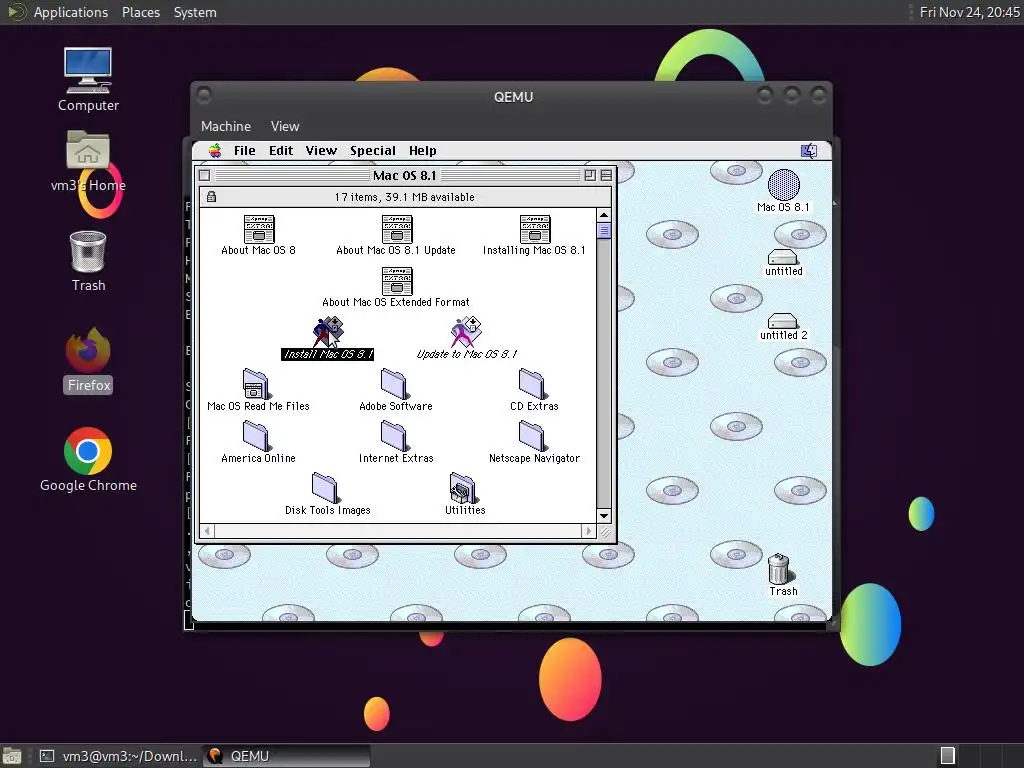Click the Google Chrome desktop icon
Viewport: 1024px width, 768px height.
(x=88, y=451)
